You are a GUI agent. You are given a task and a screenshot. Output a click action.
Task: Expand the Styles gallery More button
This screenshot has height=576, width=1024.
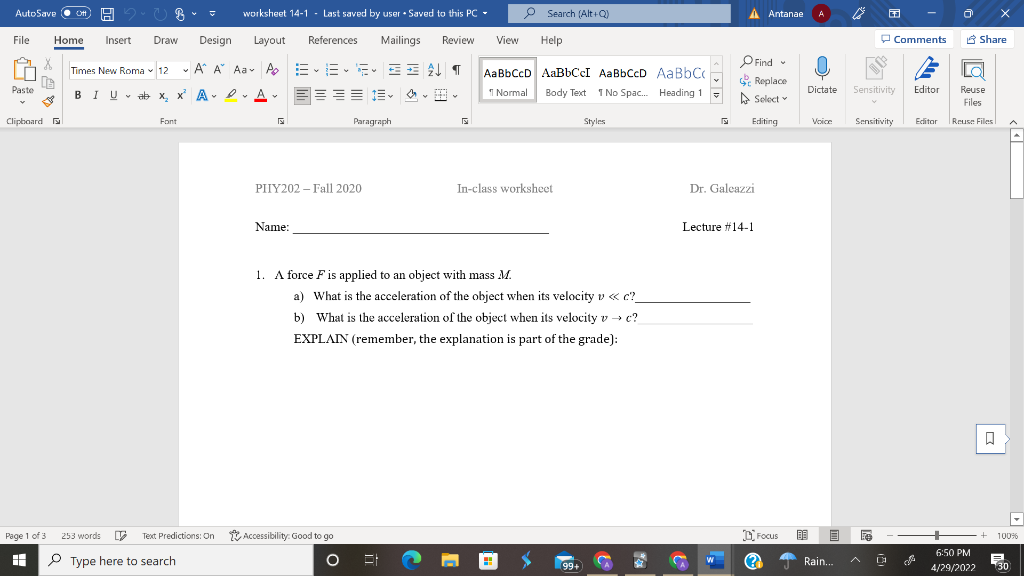coord(716,95)
